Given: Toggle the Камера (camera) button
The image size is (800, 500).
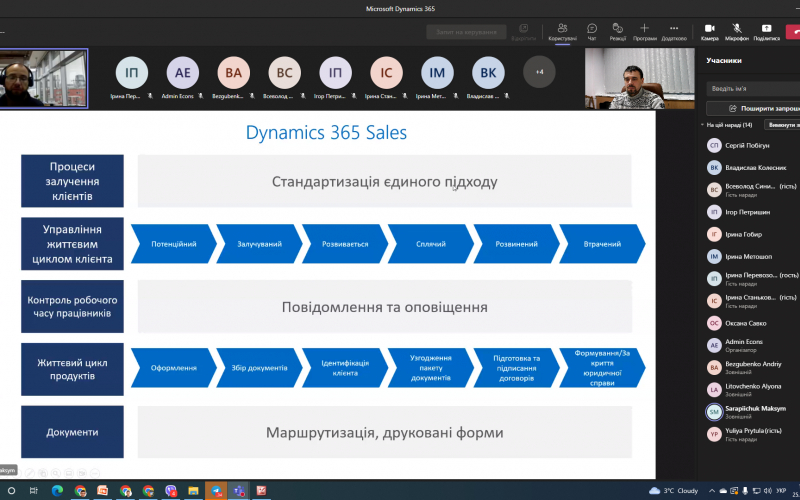Looking at the screenshot, I should click(x=710, y=32).
